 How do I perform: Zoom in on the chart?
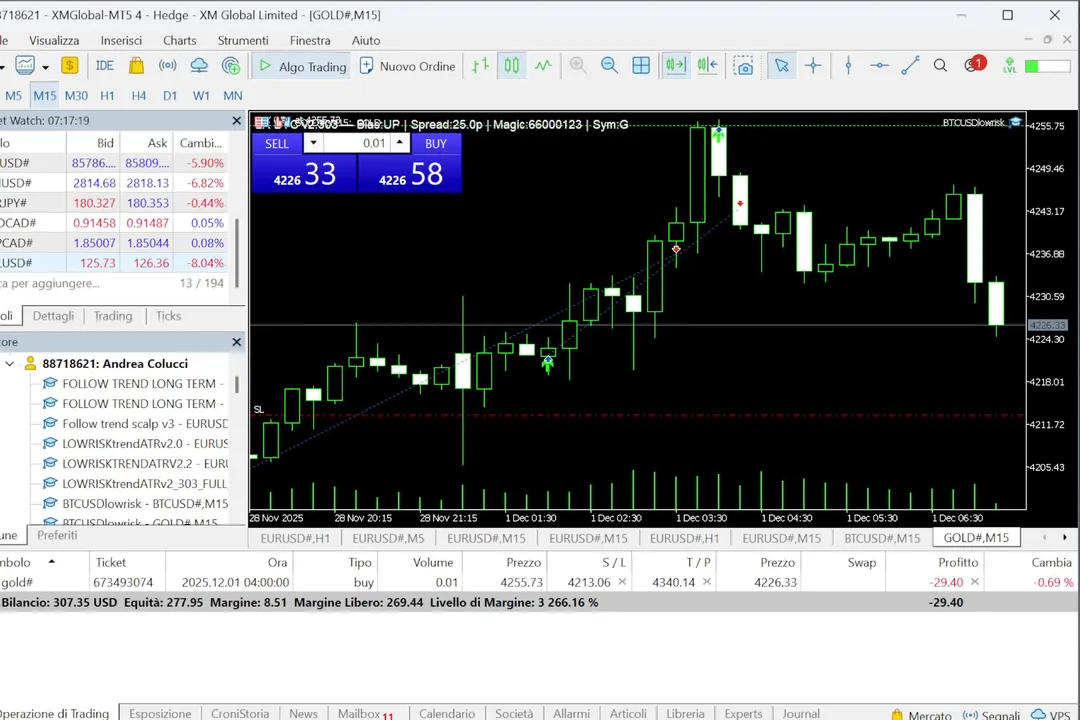tap(578, 66)
